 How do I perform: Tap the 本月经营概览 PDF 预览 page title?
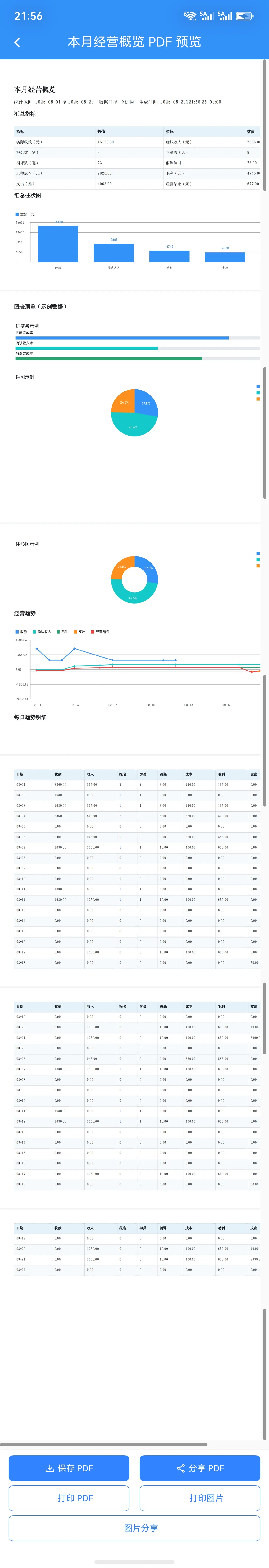[x=134, y=42]
